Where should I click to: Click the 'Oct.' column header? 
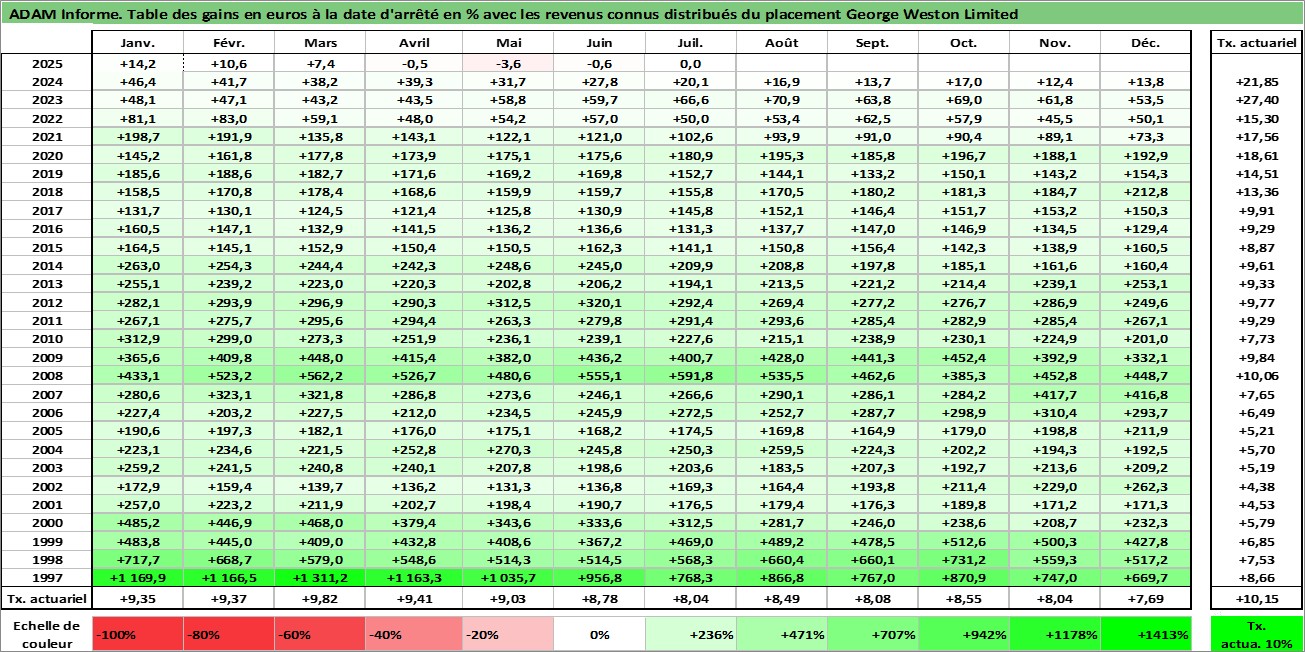(x=964, y=43)
